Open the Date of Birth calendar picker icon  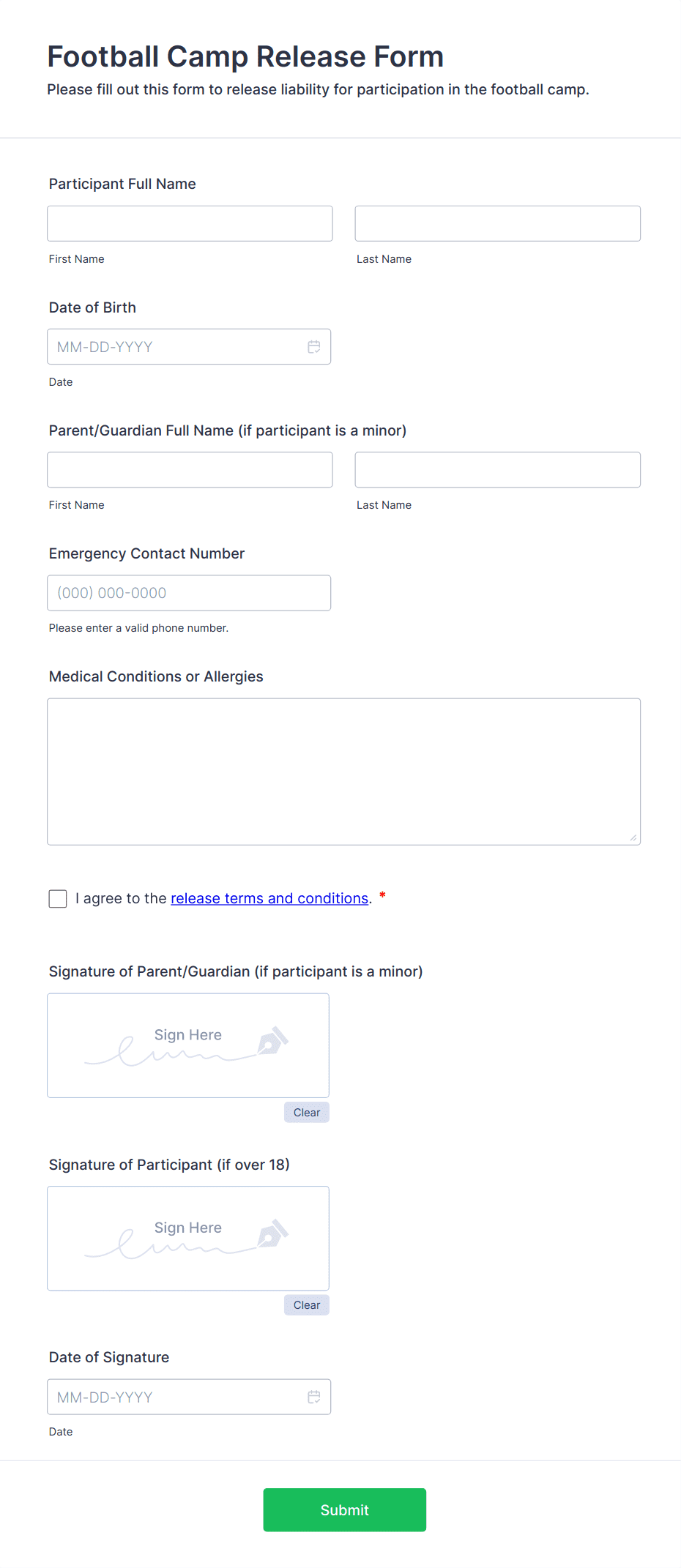(314, 346)
